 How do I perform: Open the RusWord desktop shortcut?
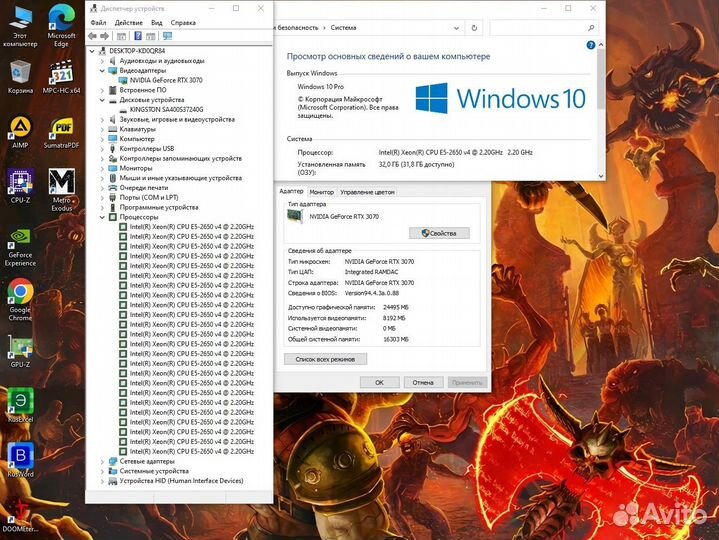tap(20, 460)
